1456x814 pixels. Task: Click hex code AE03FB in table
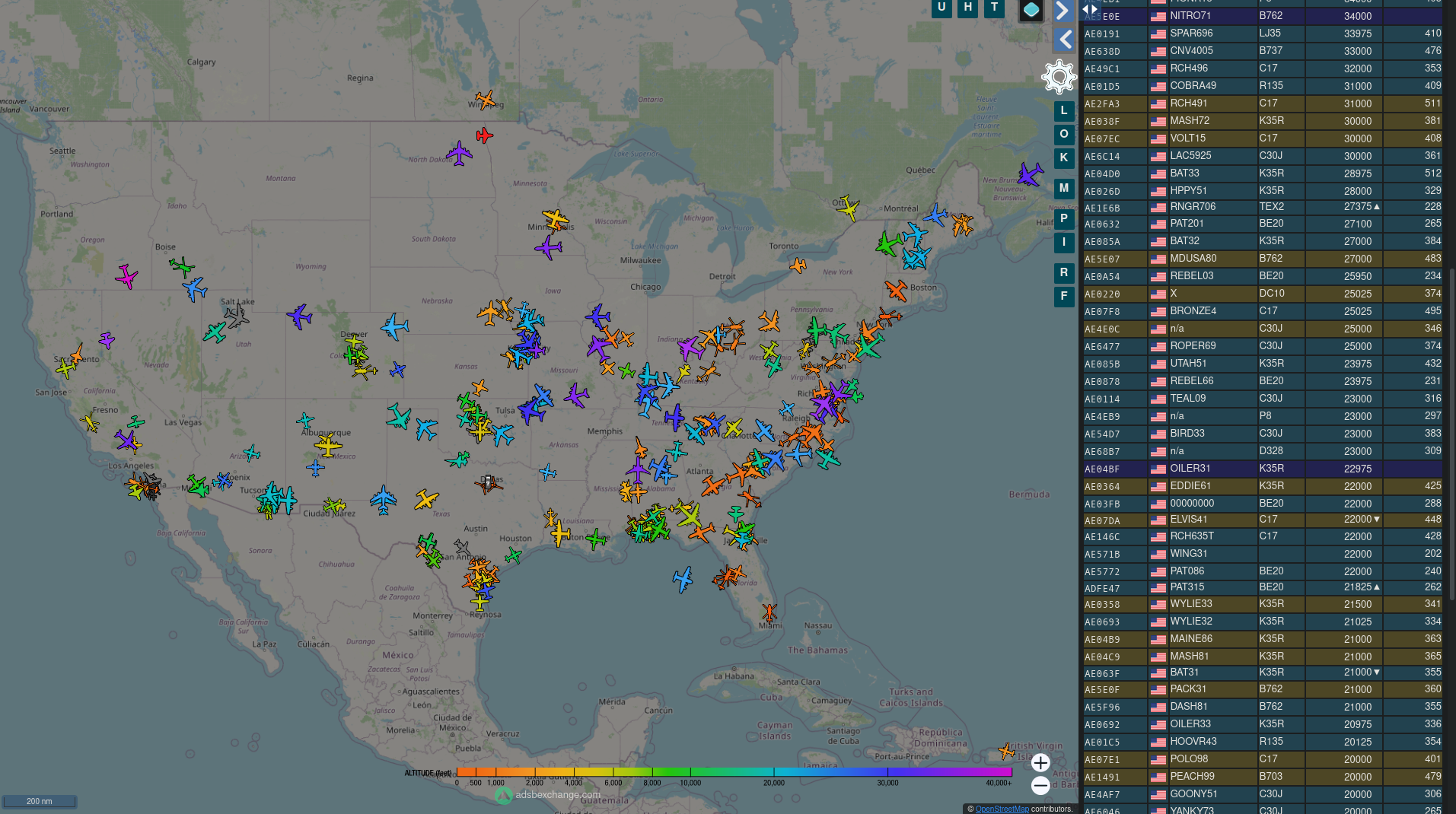click(1102, 504)
